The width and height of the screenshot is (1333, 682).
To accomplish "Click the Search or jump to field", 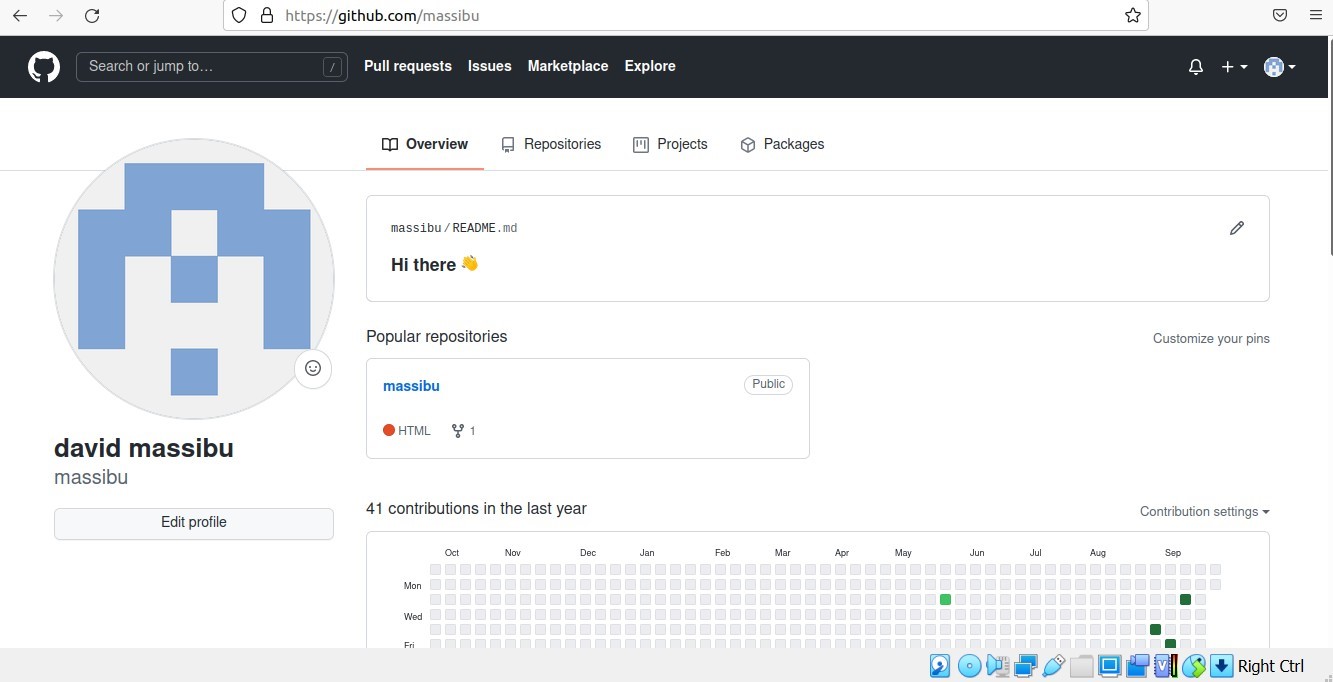I will coord(212,67).
